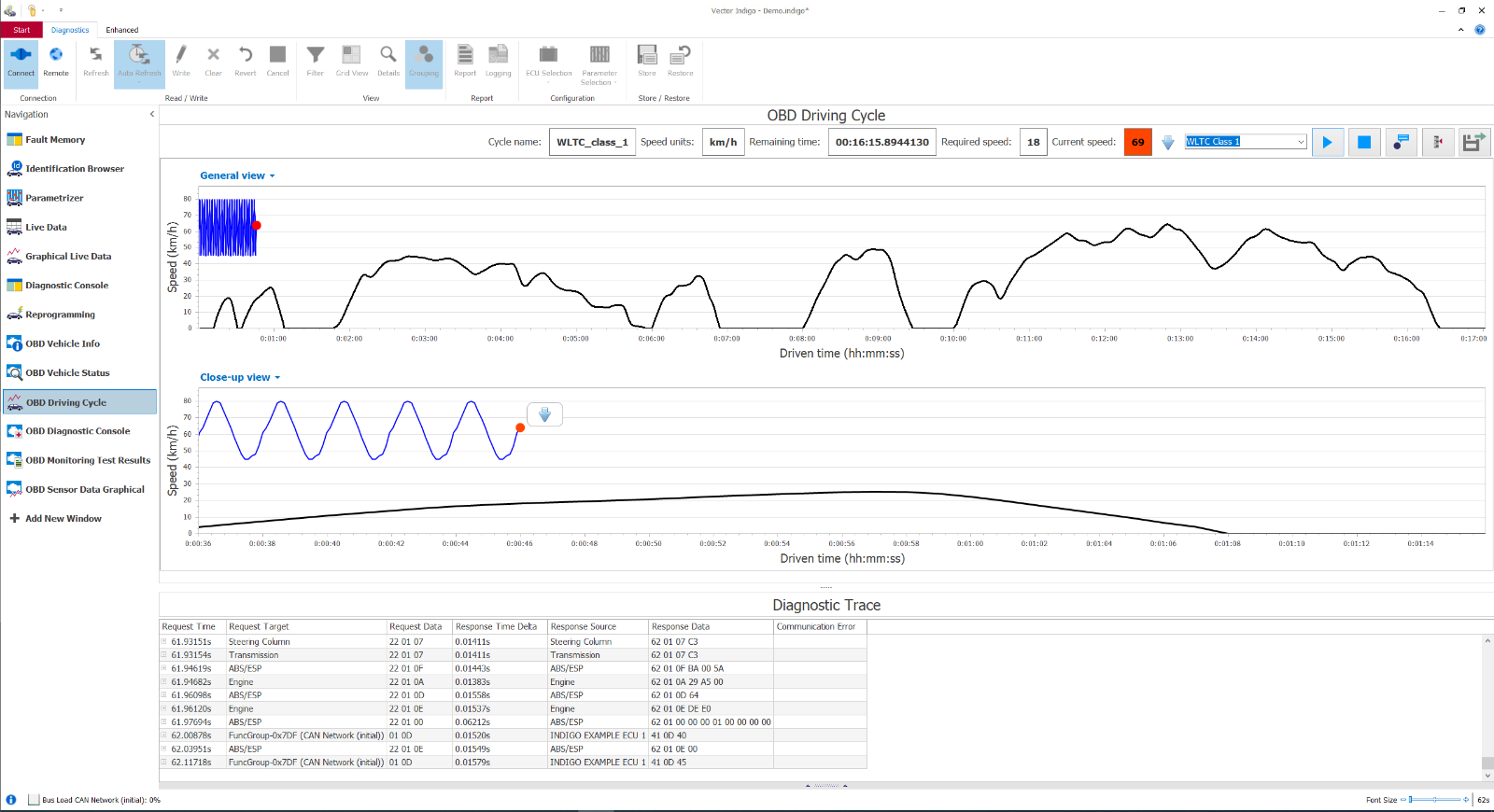Screen dimensions: 1494x812
Task: Stop the driving cycle
Action: (x=1364, y=142)
